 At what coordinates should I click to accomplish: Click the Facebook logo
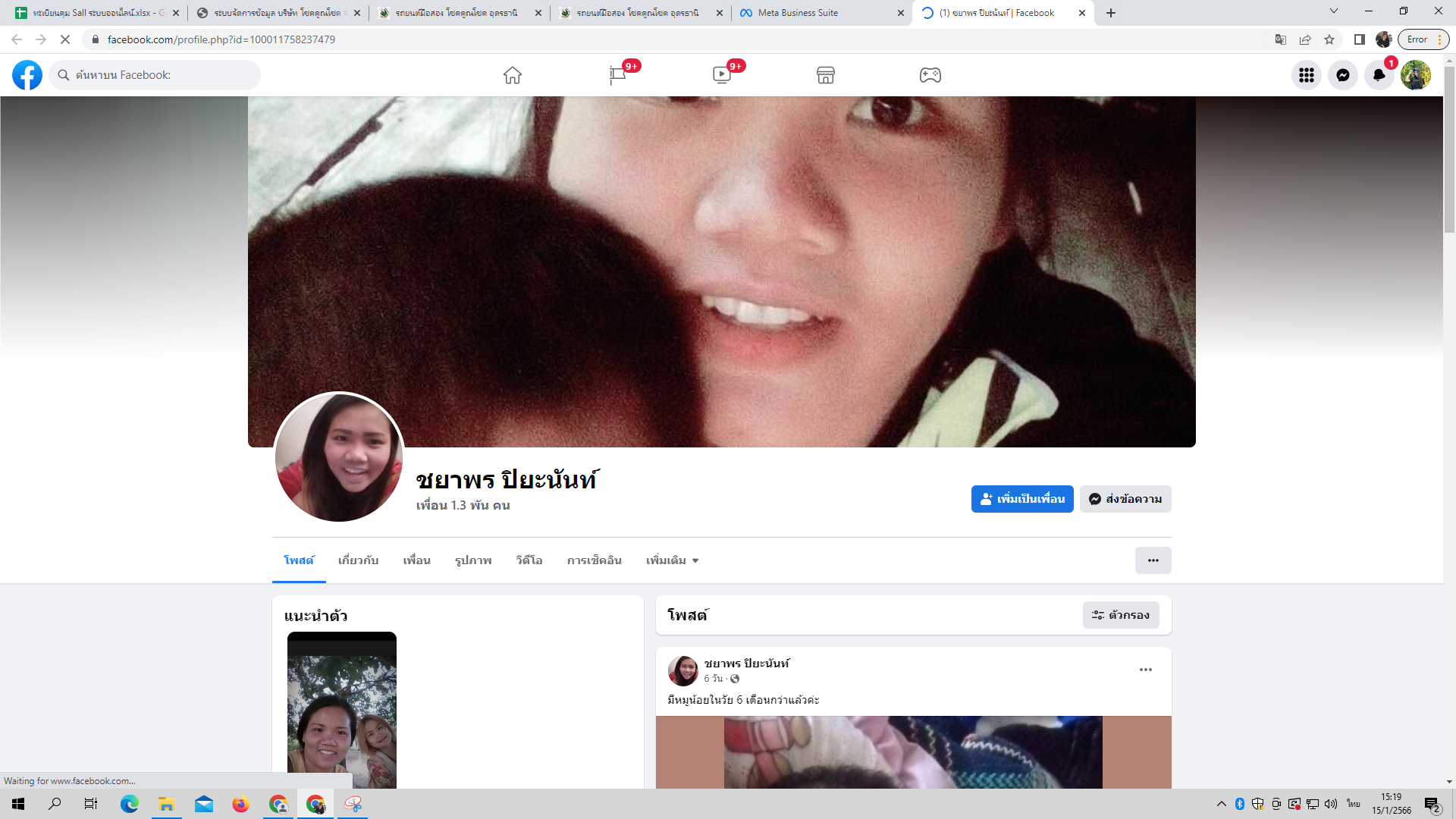27,75
